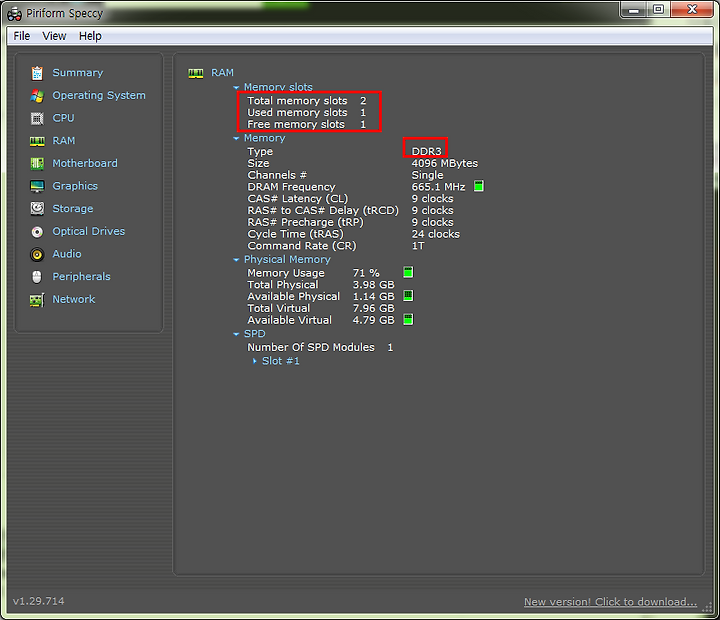Collapse the SPD section arrow

click(236, 334)
